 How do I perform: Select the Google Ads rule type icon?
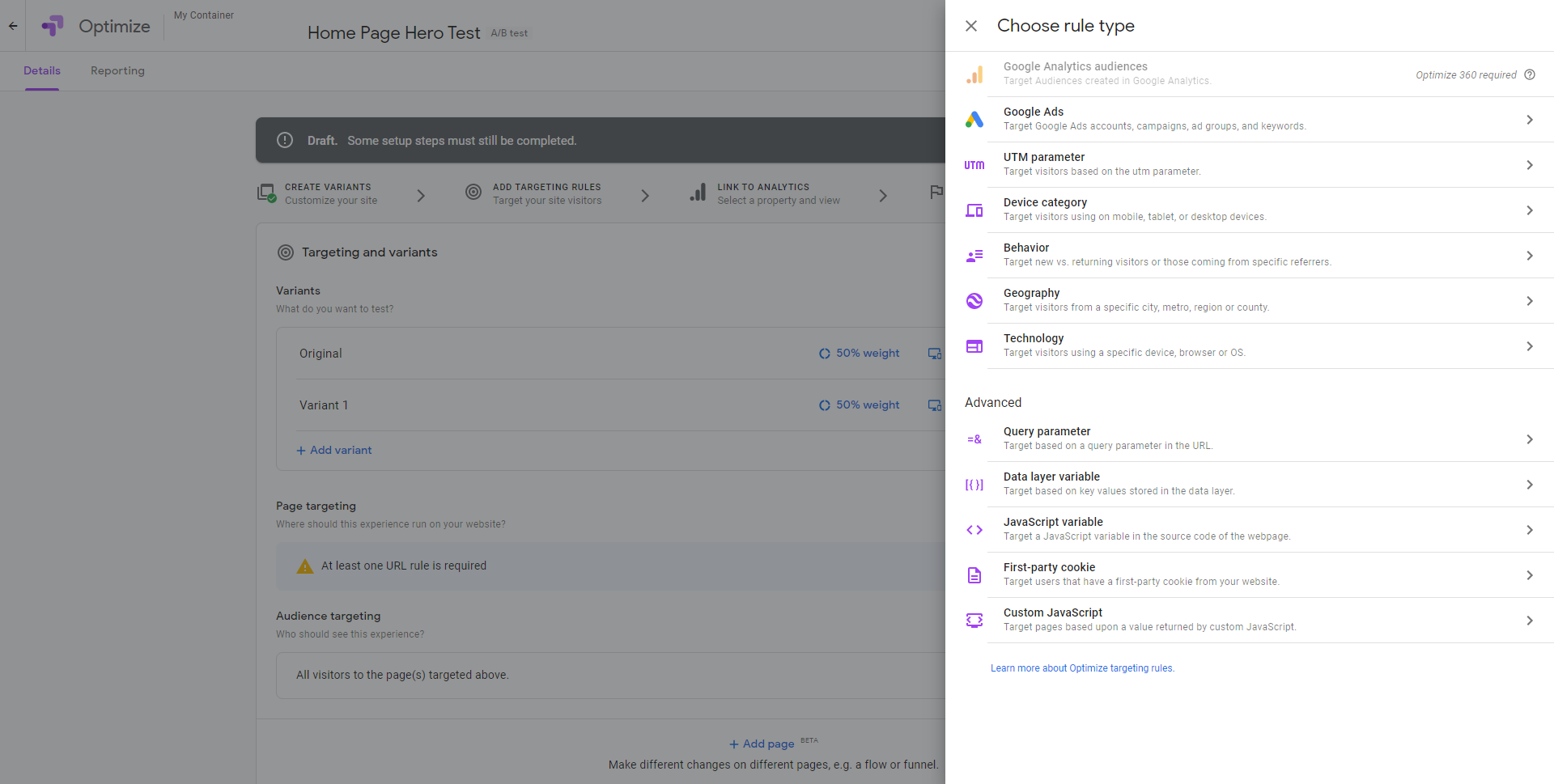pyautogui.click(x=974, y=119)
